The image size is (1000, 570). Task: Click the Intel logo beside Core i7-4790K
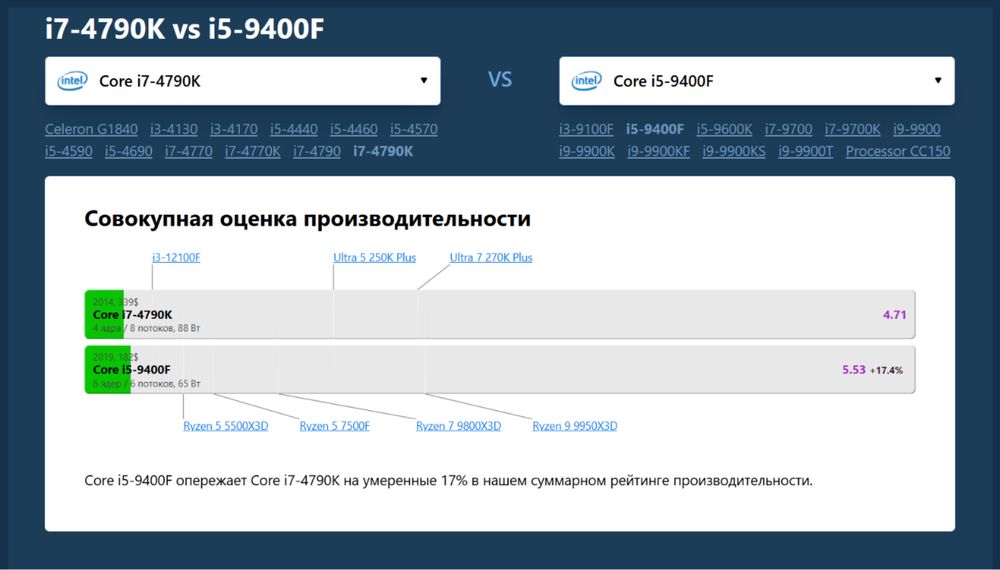click(72, 81)
